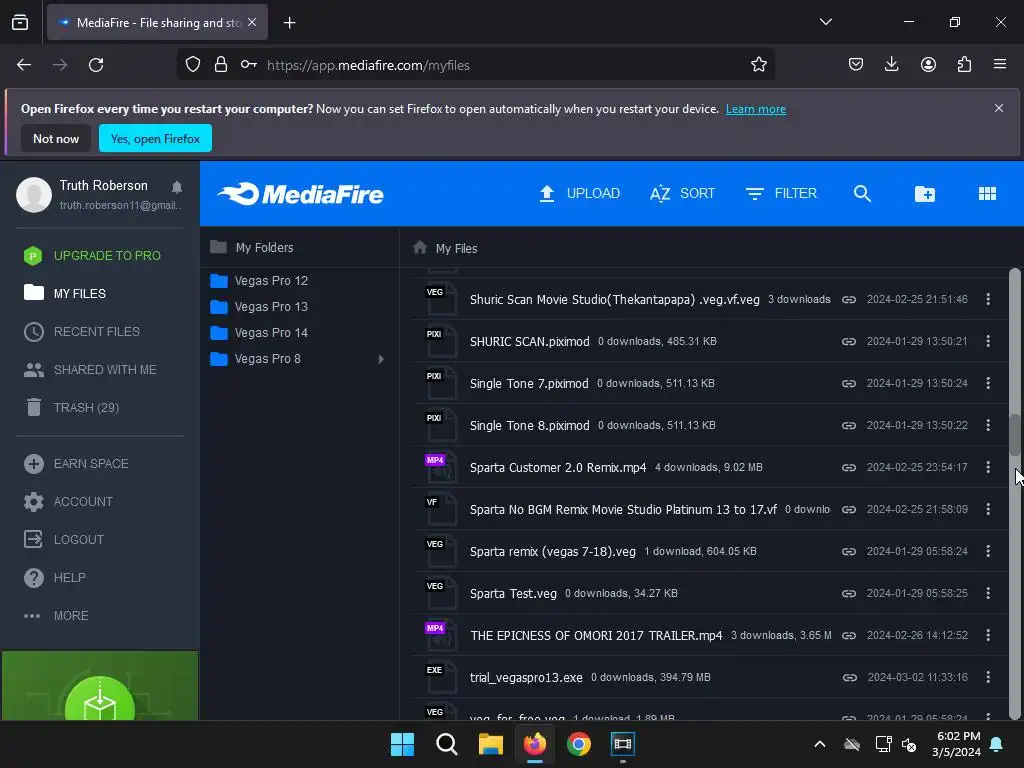This screenshot has width=1024, height=768.
Task: Open a new browser tab
Action: tap(289, 23)
